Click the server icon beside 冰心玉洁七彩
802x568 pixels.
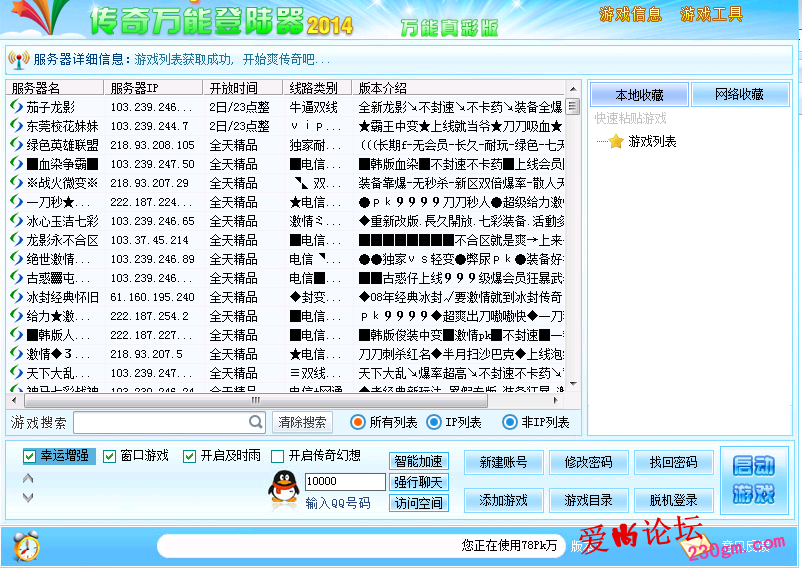[x=16, y=220]
